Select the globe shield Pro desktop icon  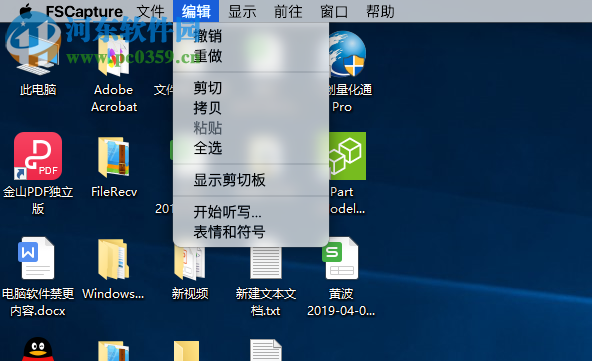coord(347,55)
